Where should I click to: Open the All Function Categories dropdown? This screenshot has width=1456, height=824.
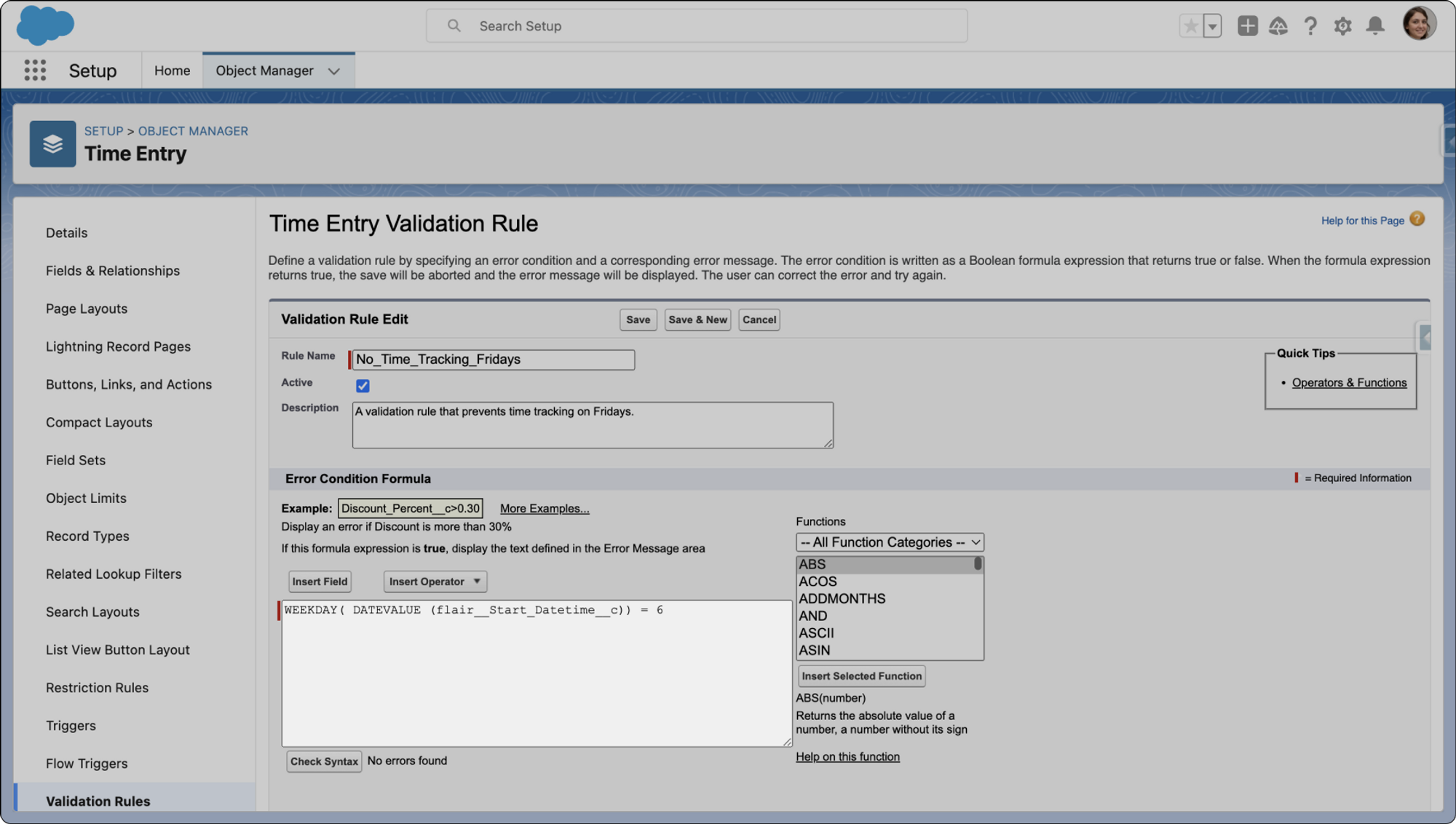point(890,542)
